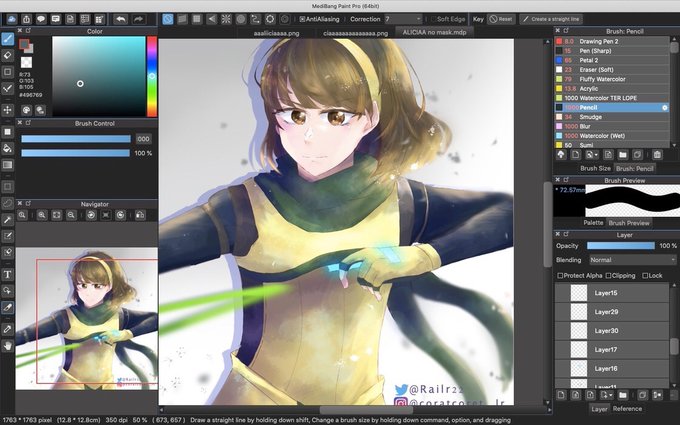Click the rainbow hue strip
The height and width of the screenshot is (425, 680).
[152, 76]
